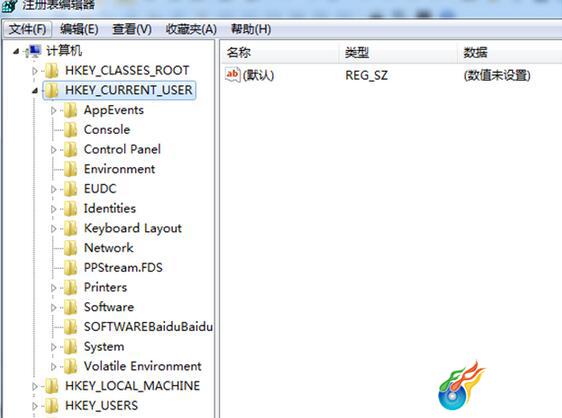
Task: Click the Environment key folder icon
Action: click(70, 169)
